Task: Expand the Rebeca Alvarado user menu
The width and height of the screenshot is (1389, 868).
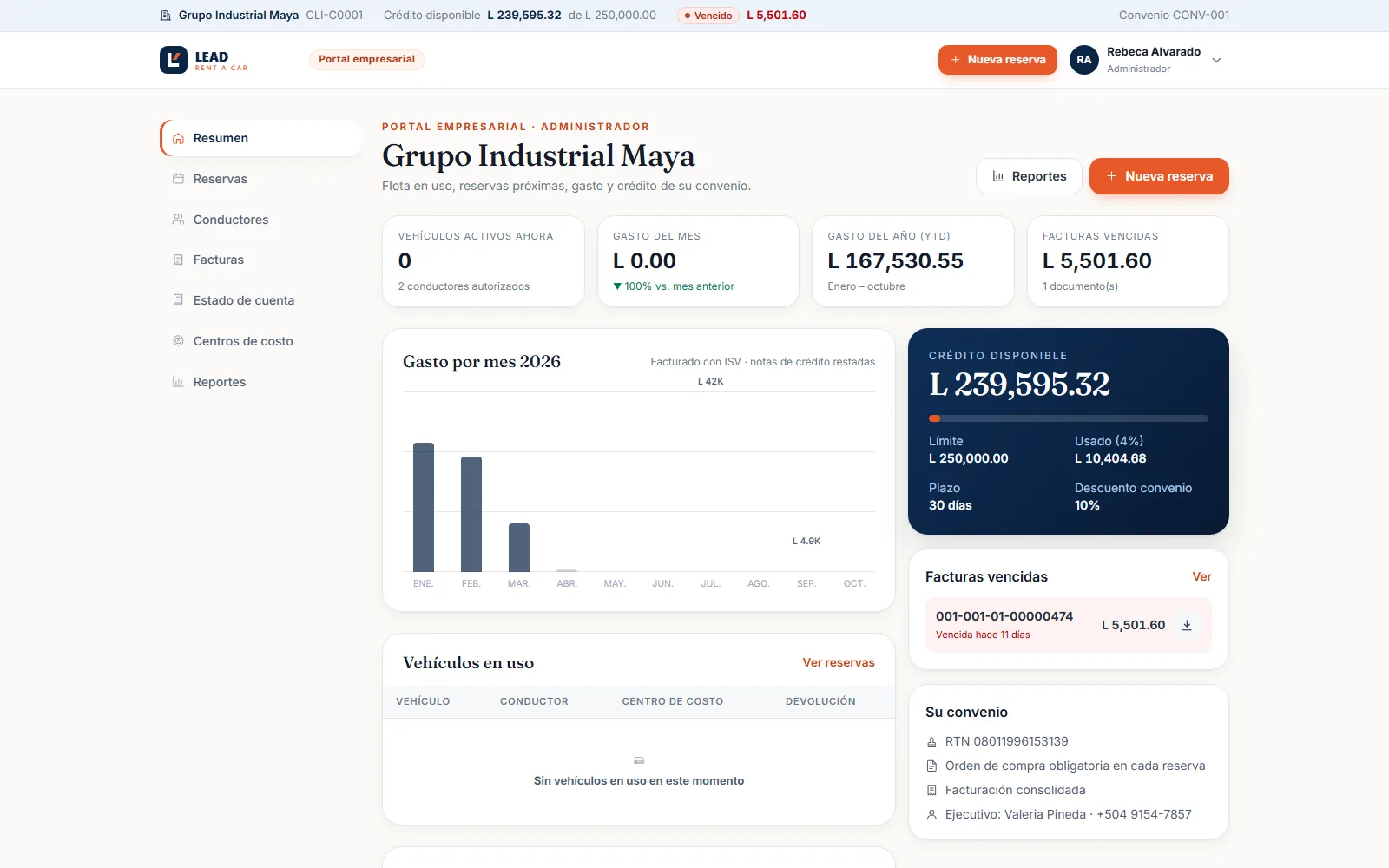Action: coord(1216,61)
